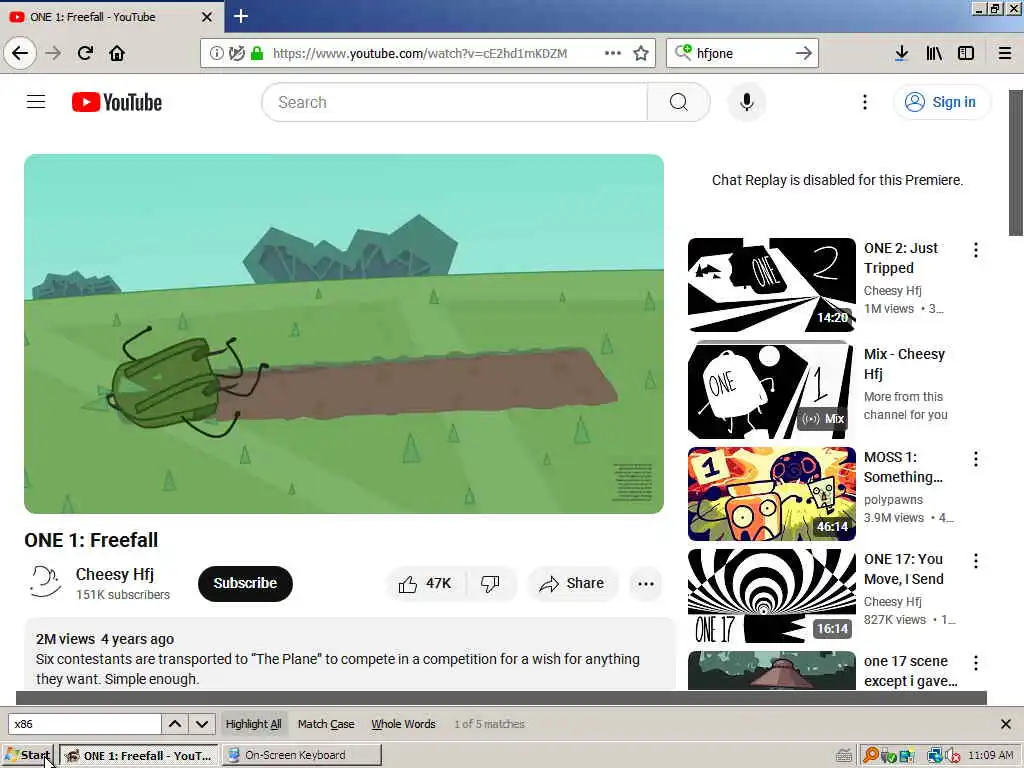Reload the page with the refresh icon
Screen dimensions: 1024x768
click(85, 53)
